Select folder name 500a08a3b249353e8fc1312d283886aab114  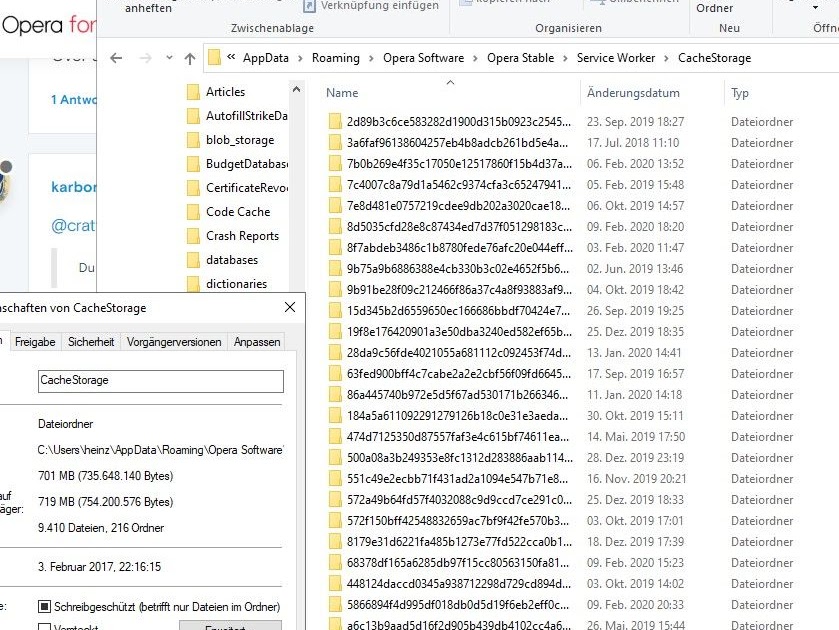click(x=459, y=458)
